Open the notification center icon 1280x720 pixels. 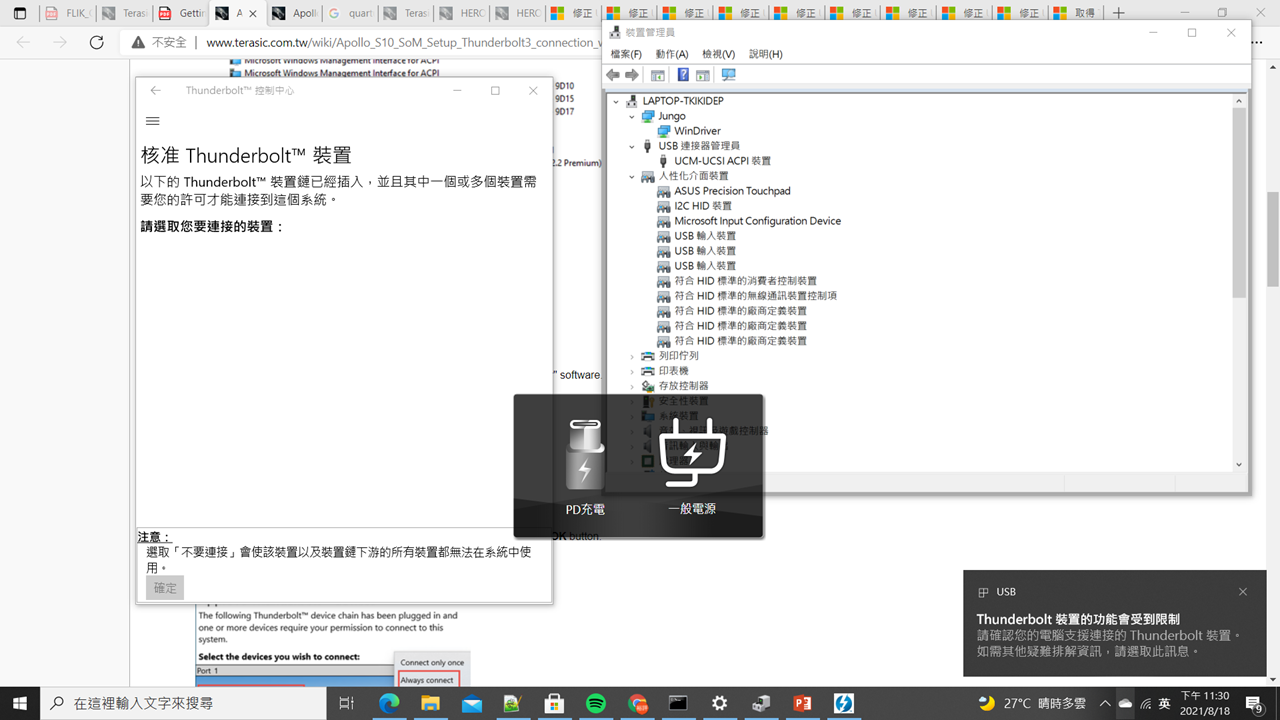click(1254, 703)
